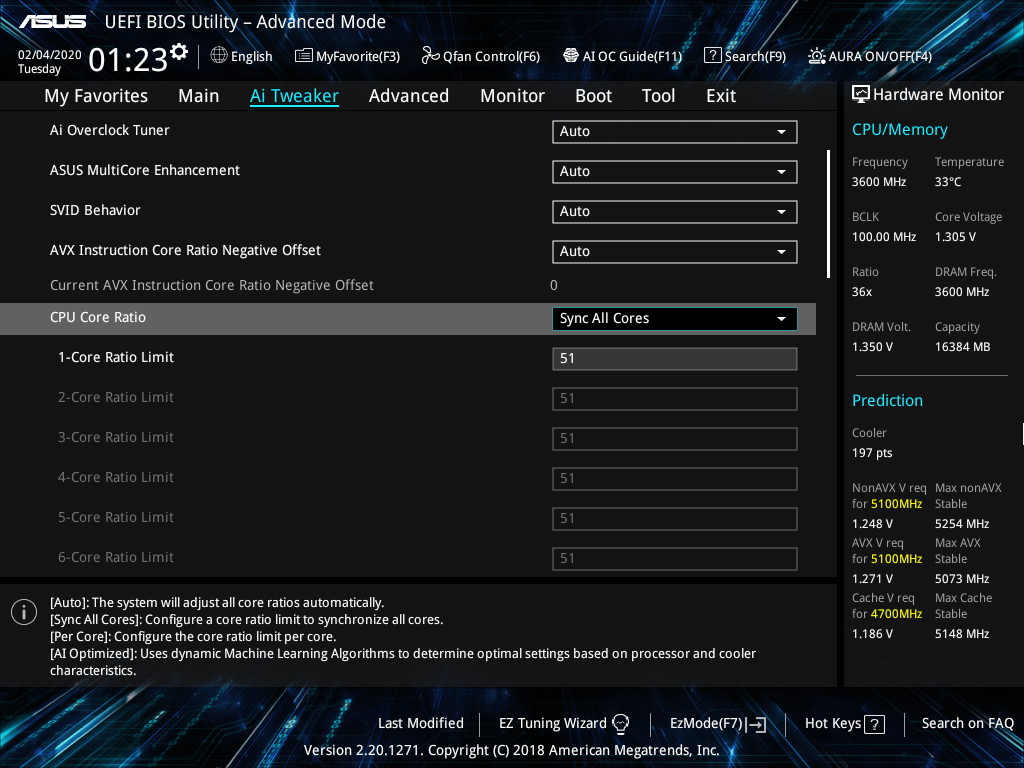Click the English language button
Screen dimensions: 1024x768
click(x=242, y=56)
